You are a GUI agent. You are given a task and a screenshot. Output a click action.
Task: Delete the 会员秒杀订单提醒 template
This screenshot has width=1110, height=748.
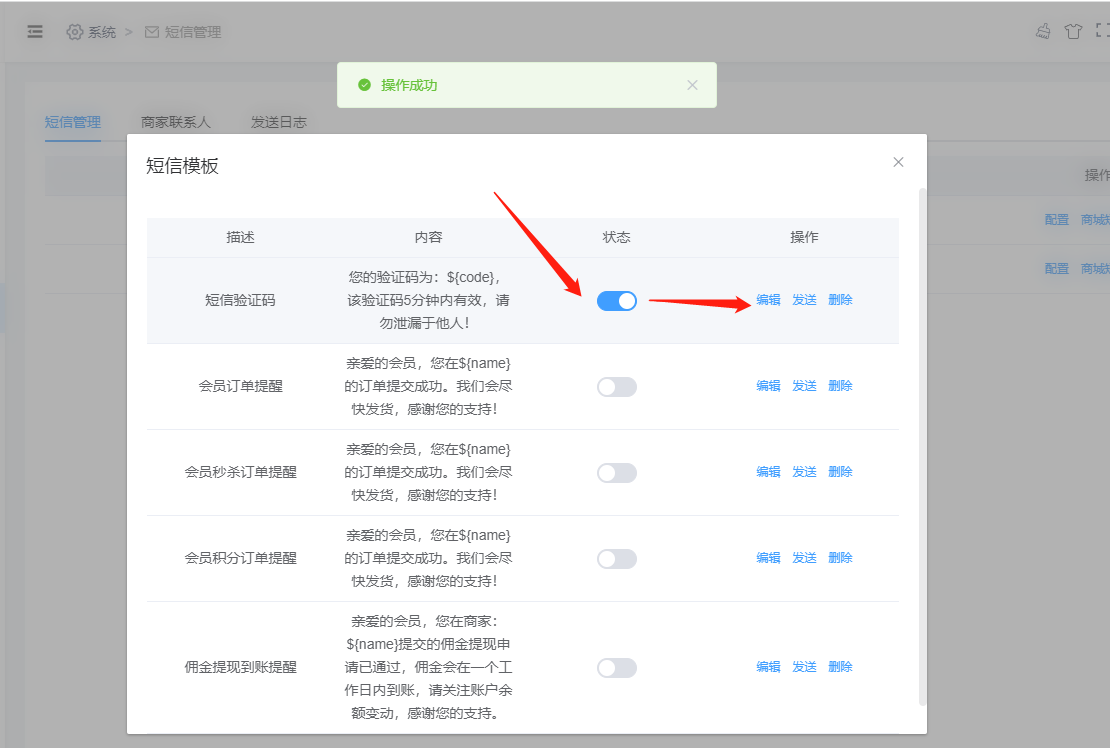[x=840, y=472]
